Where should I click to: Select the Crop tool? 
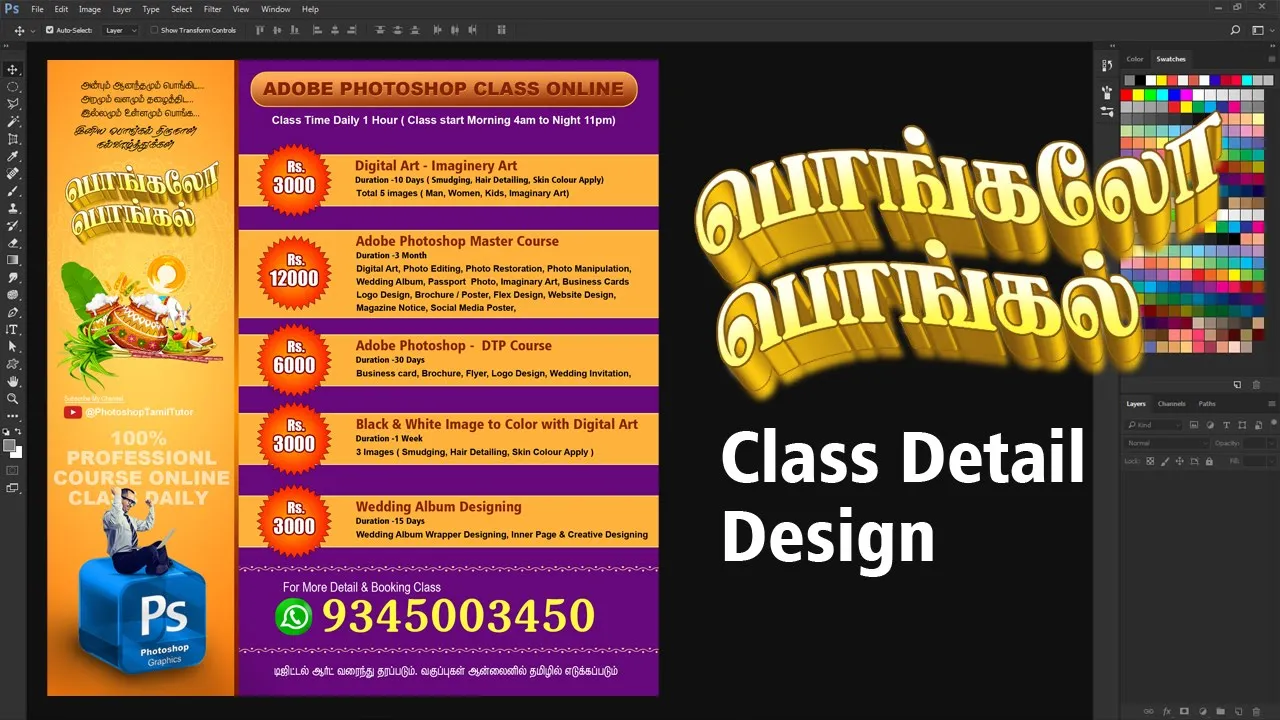tap(13, 139)
